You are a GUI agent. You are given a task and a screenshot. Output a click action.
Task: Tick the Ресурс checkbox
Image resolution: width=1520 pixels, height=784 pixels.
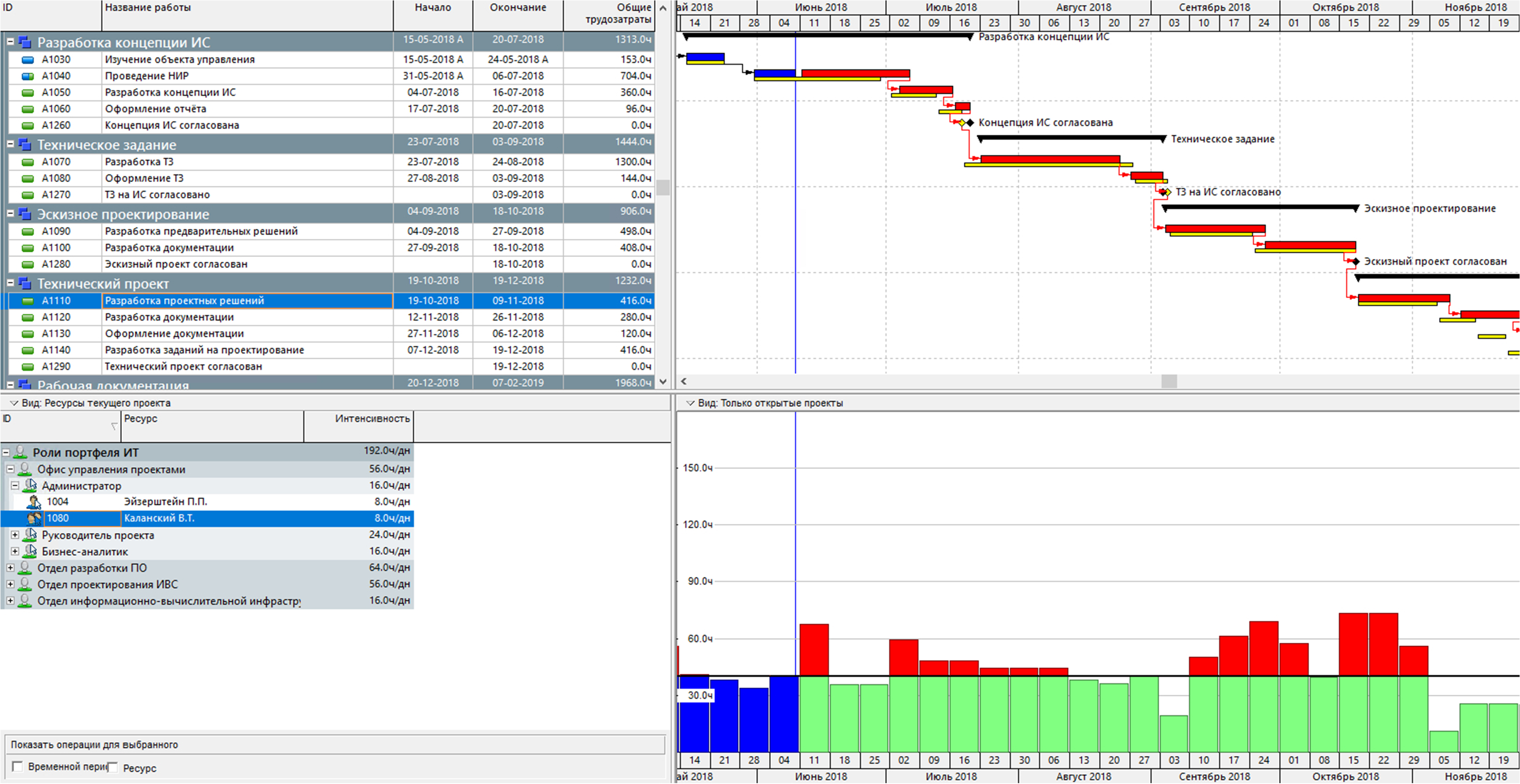[x=113, y=768]
